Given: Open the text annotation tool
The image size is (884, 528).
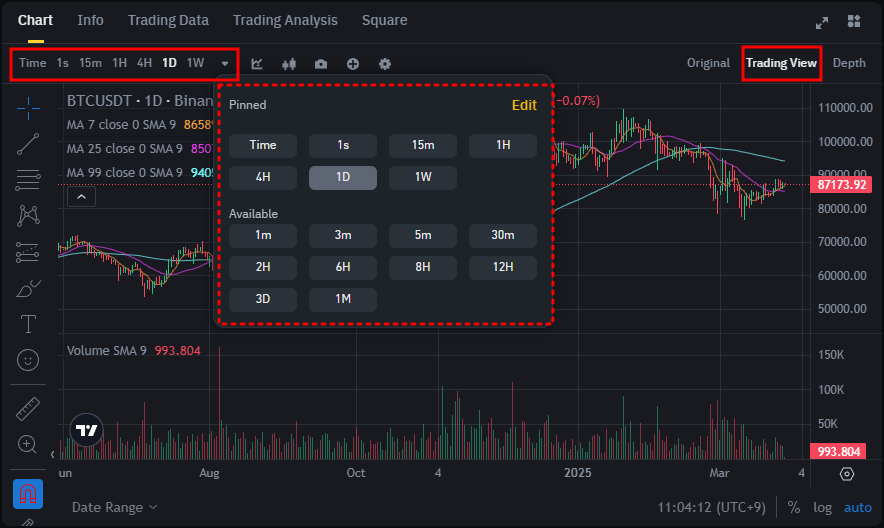Looking at the screenshot, I should click(28, 323).
